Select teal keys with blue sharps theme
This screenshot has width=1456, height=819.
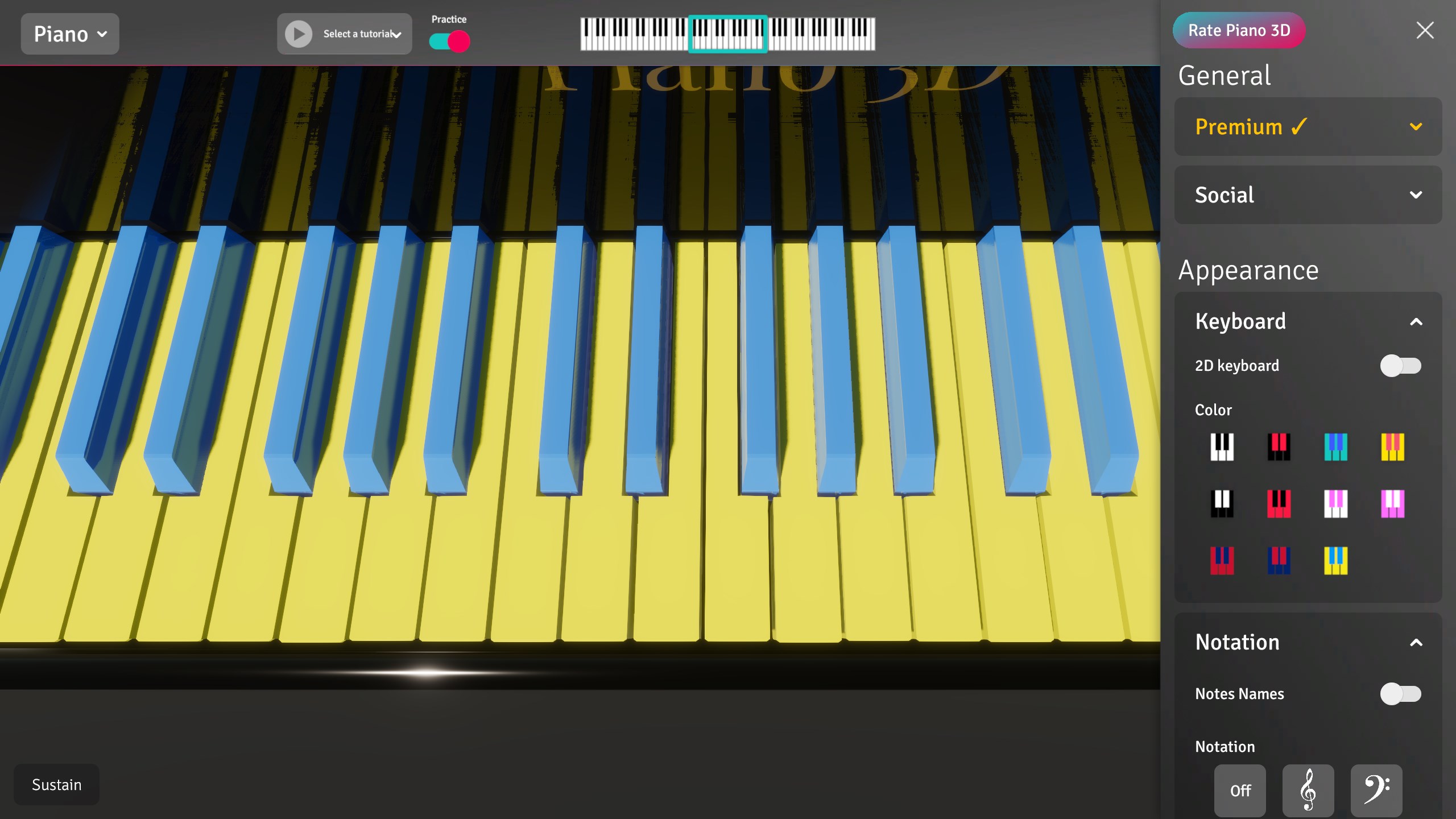point(1335,447)
